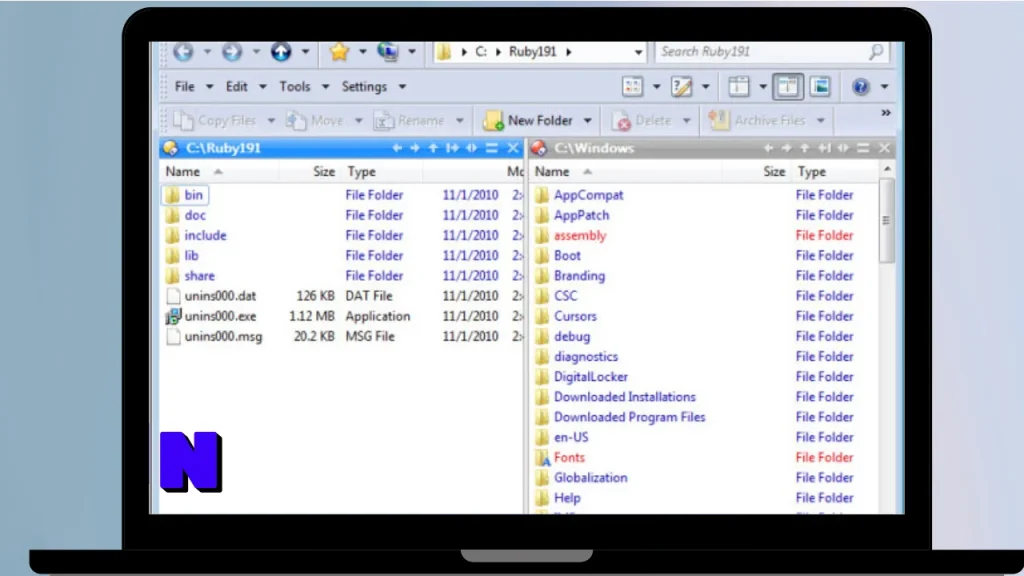The height and width of the screenshot is (576, 1024).
Task: Open the address path dropdown
Action: 638,52
